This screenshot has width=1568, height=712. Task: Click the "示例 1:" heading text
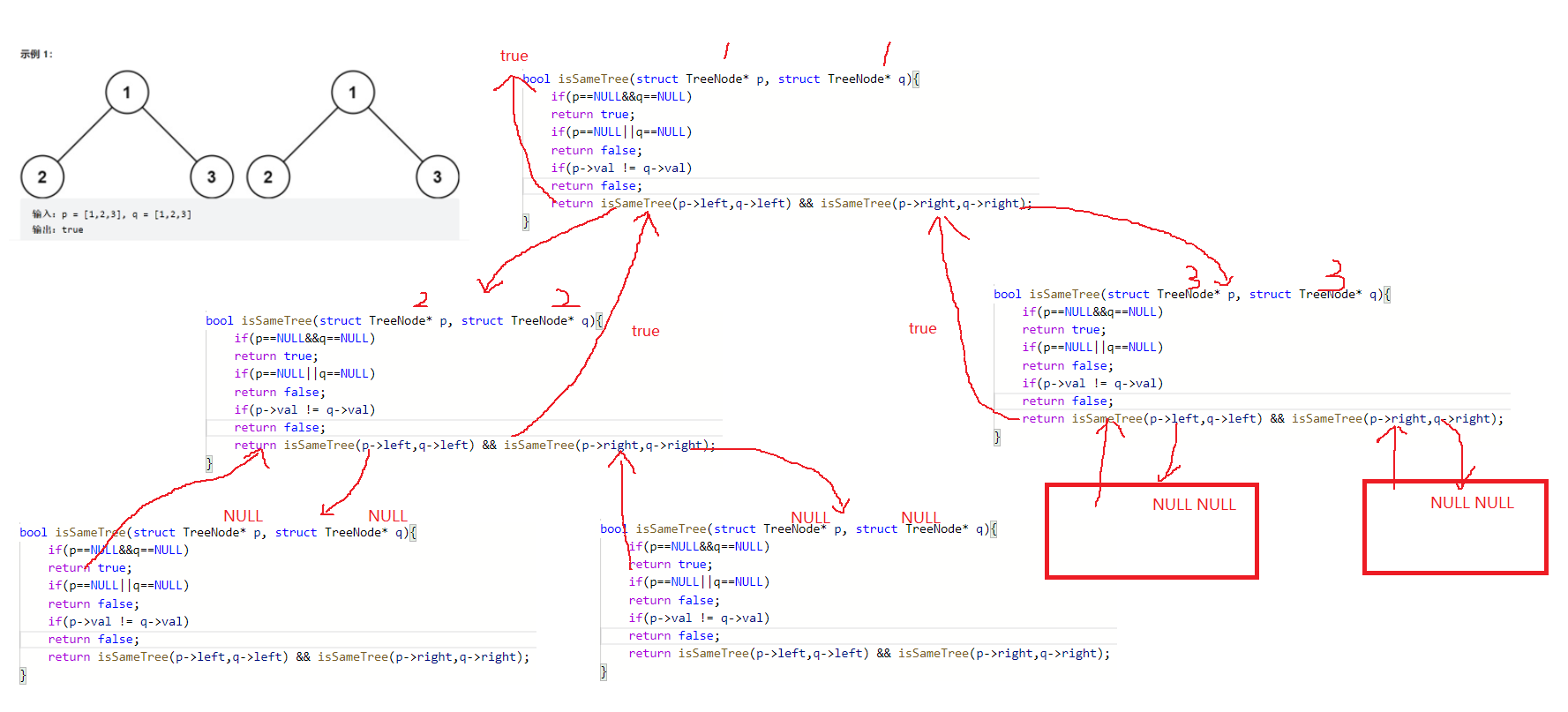[36, 55]
